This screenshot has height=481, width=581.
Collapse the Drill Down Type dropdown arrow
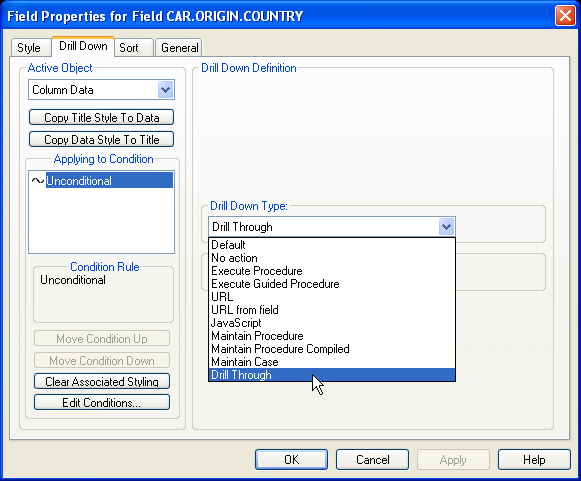pyautogui.click(x=446, y=226)
